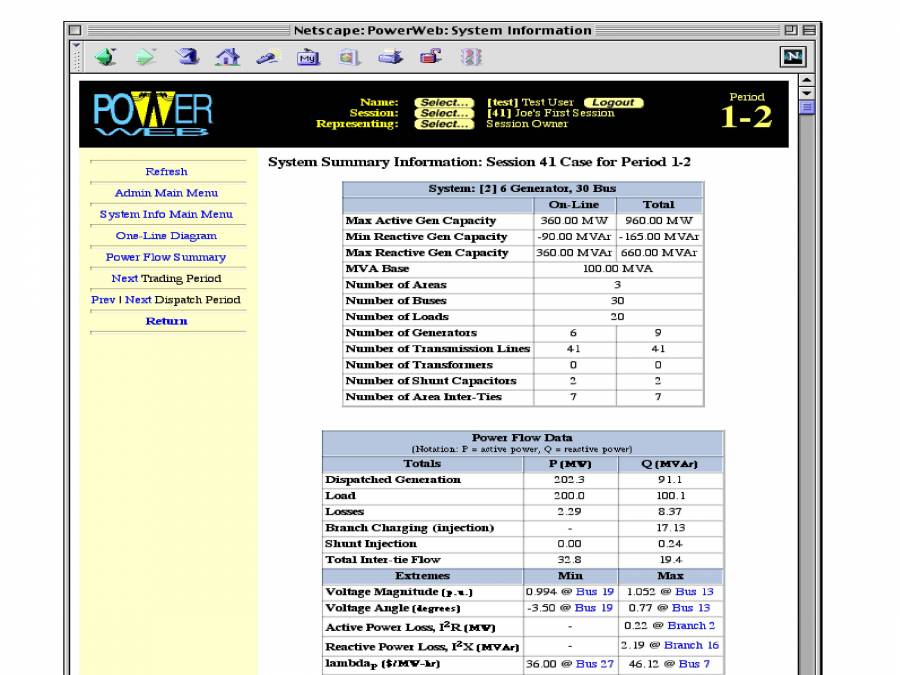The image size is (900, 675).
Task: Collapse the window using title bar right button
Action: [x=808, y=31]
